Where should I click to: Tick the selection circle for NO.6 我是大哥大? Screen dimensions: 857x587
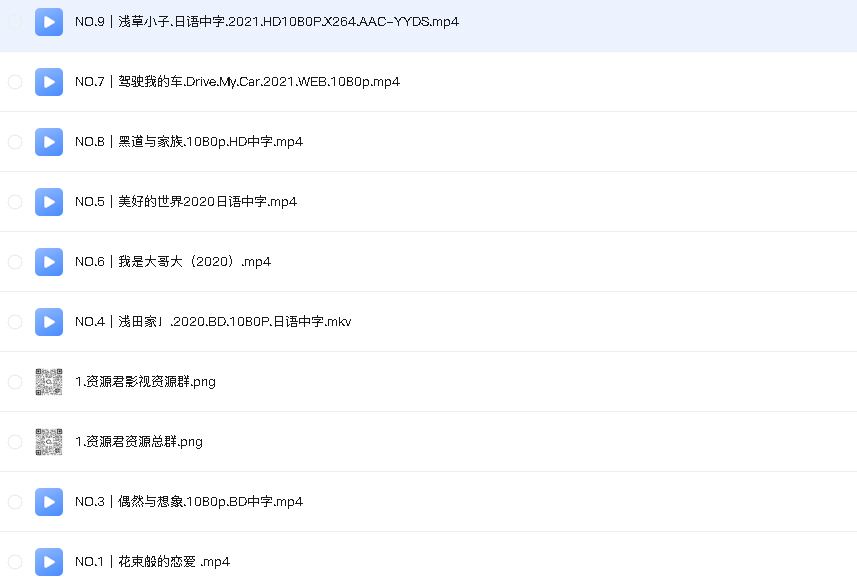15,262
